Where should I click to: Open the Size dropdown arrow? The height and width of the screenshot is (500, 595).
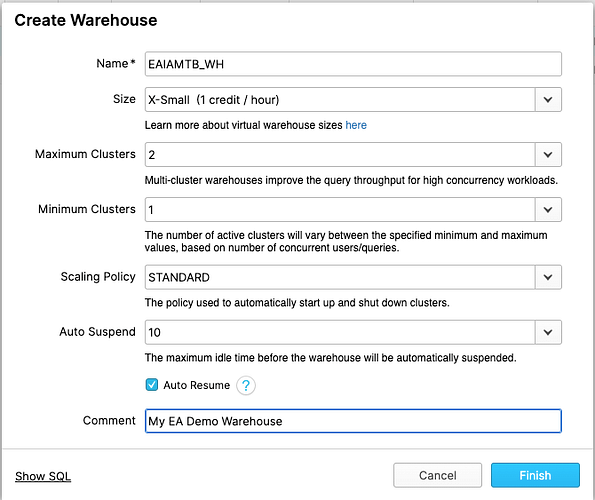(x=548, y=100)
